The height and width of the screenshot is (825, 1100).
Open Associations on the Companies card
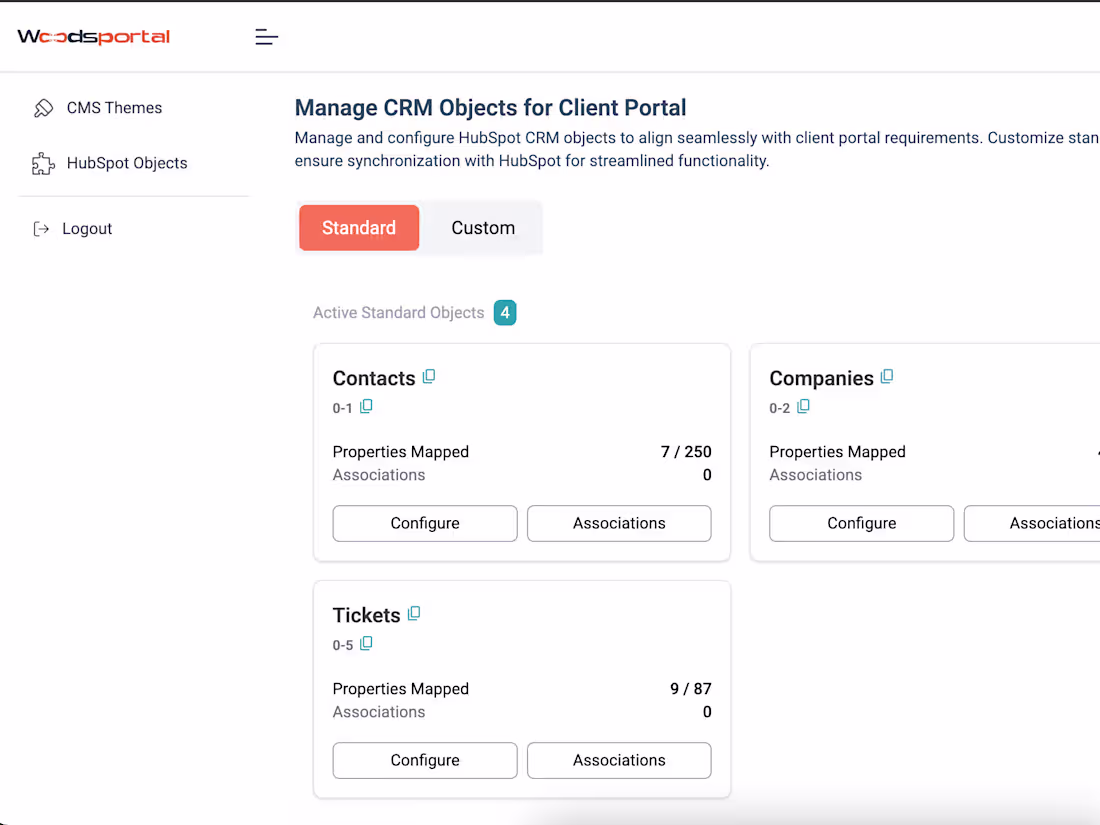click(x=1032, y=523)
